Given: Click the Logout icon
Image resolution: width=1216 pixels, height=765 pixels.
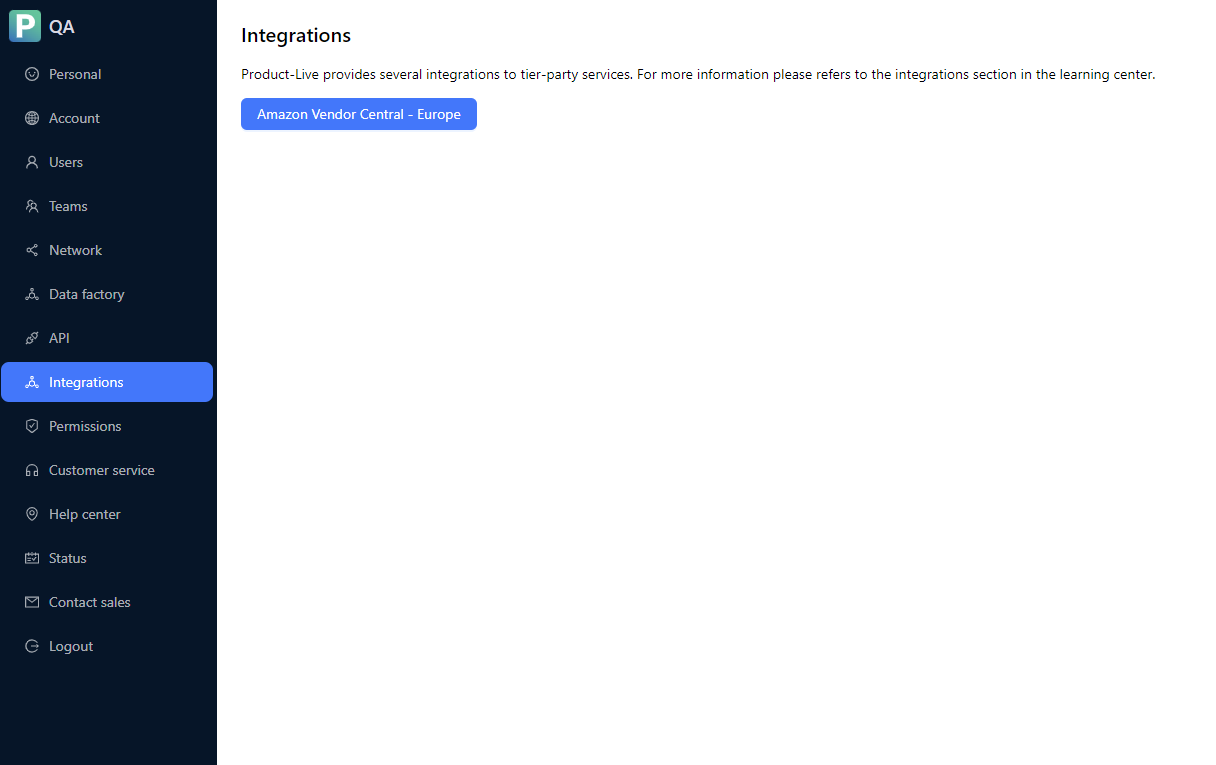Looking at the screenshot, I should 33,646.
